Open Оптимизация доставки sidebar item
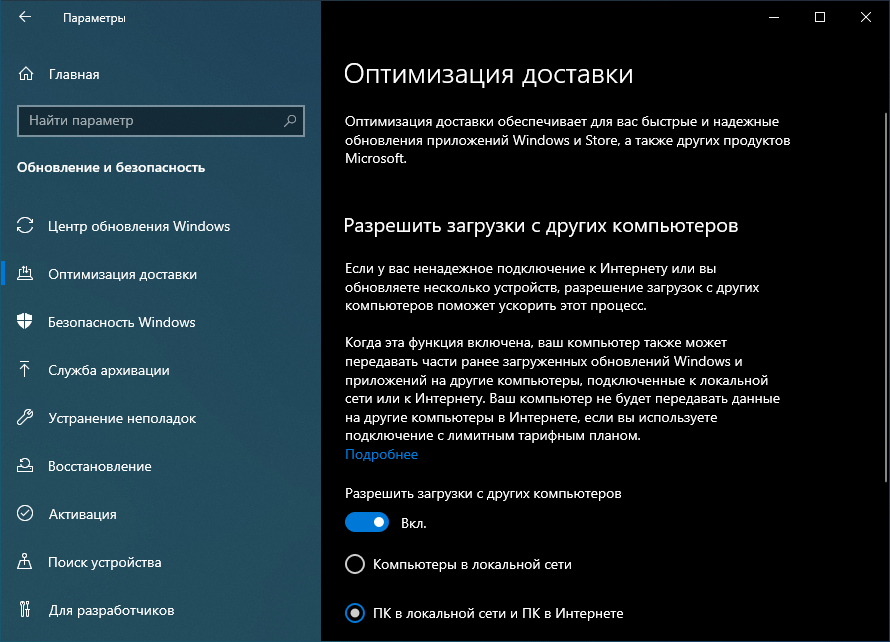The height and width of the screenshot is (642, 890). coord(122,274)
